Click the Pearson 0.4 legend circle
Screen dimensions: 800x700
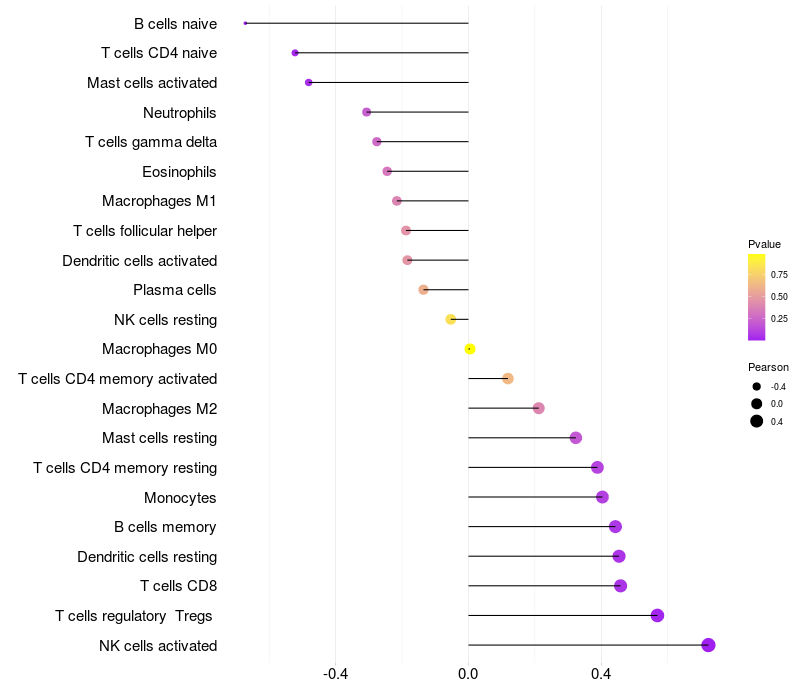[x=756, y=421]
